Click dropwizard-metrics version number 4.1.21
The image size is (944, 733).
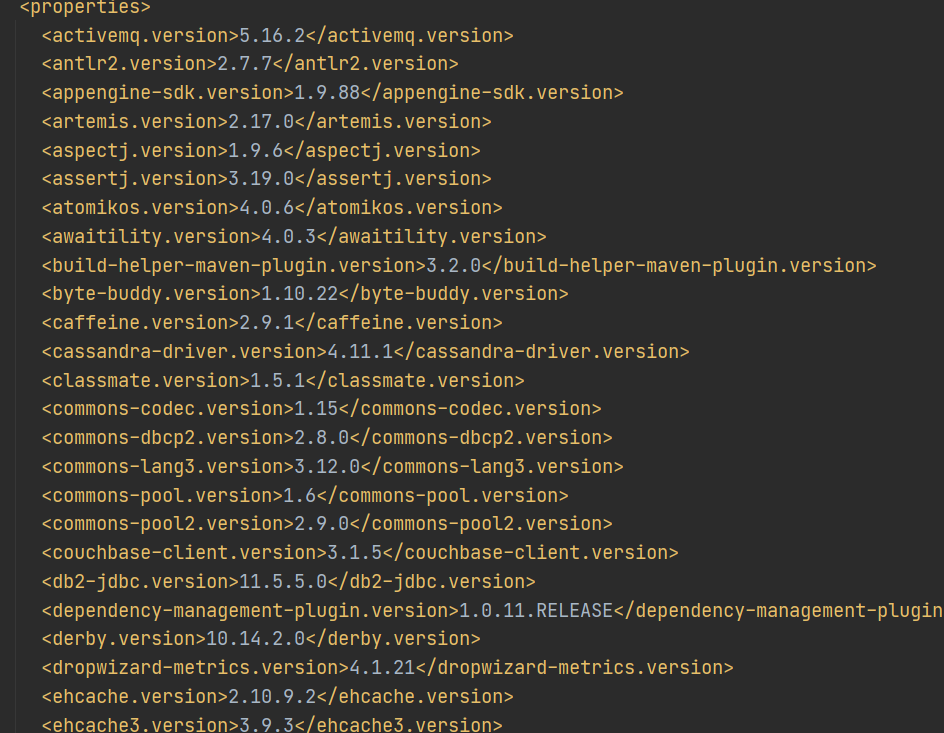point(376,668)
